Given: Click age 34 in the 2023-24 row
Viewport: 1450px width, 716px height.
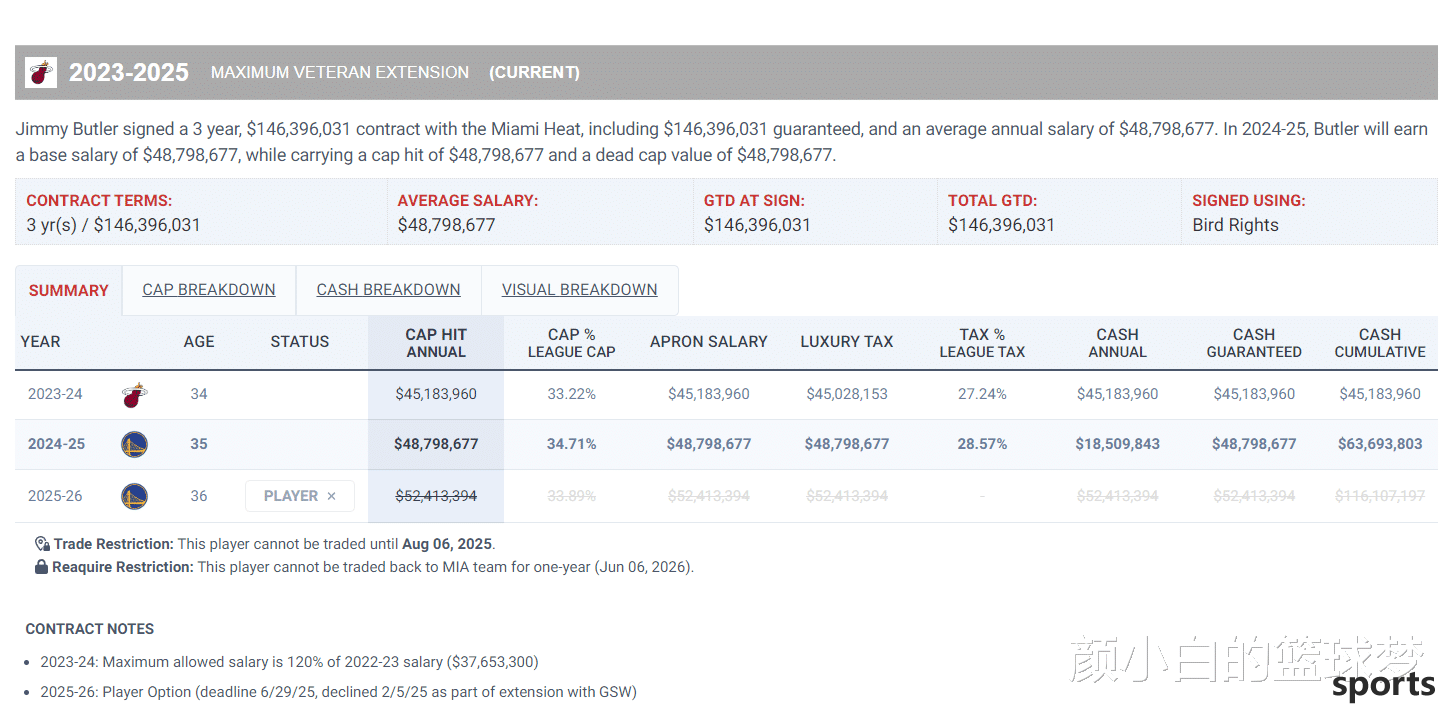Looking at the screenshot, I should pyautogui.click(x=199, y=394).
